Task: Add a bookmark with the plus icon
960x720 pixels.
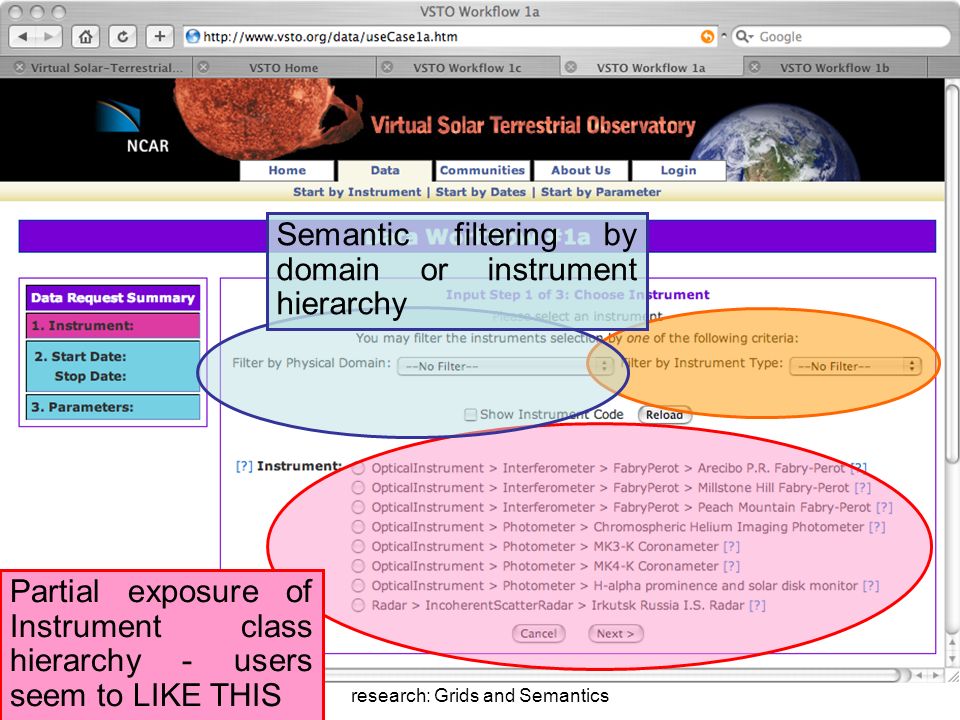Action: pos(159,37)
